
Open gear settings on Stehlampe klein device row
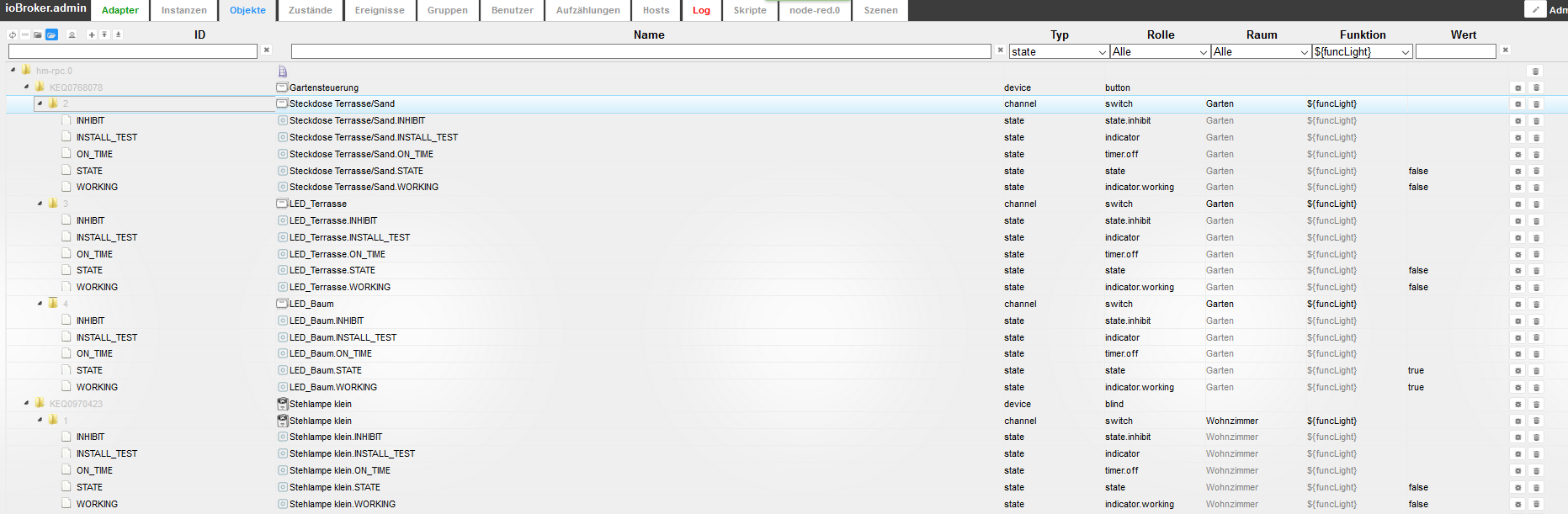[x=1518, y=405]
